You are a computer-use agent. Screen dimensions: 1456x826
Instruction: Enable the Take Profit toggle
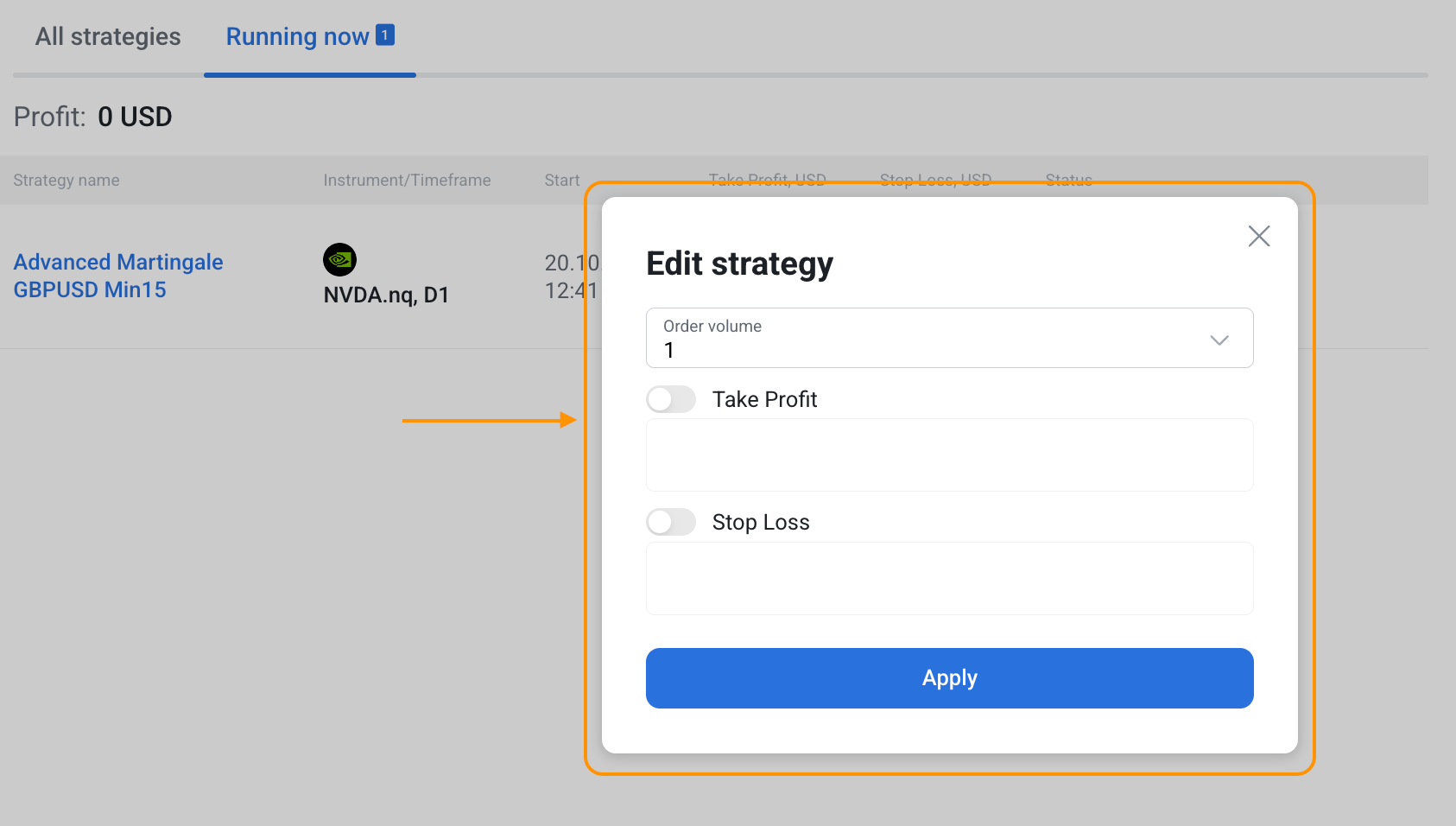[x=671, y=399]
